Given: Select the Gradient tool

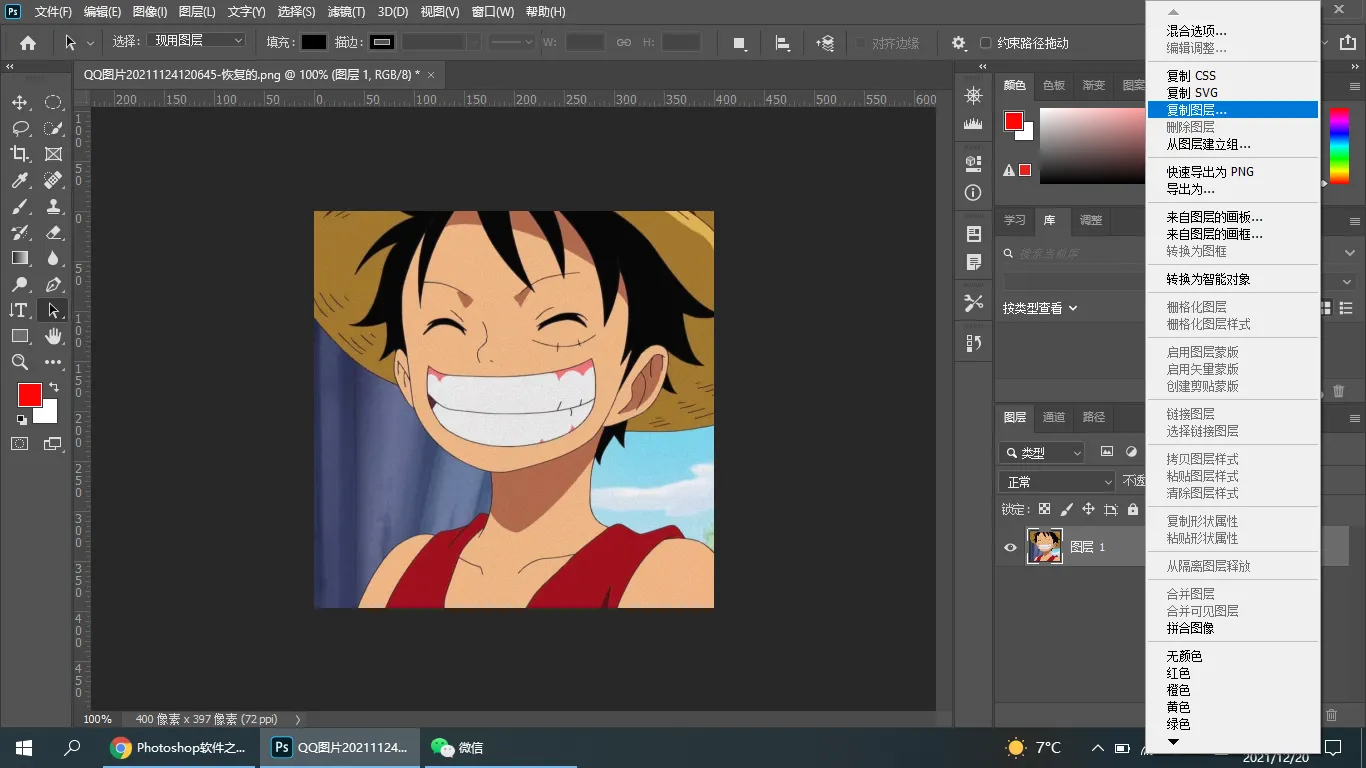Looking at the screenshot, I should 20,258.
